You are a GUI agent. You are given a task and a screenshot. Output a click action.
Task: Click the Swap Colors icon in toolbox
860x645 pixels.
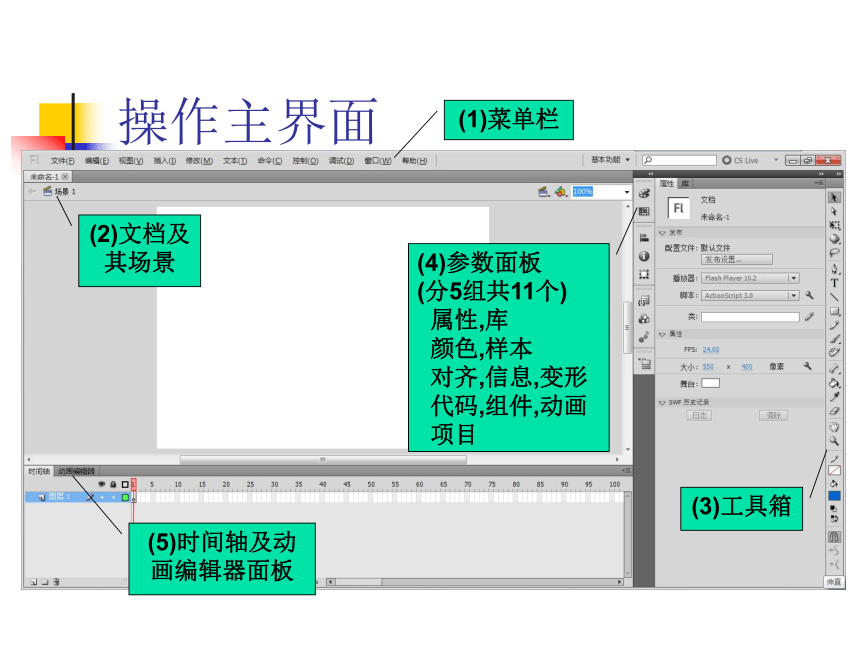coord(834,518)
